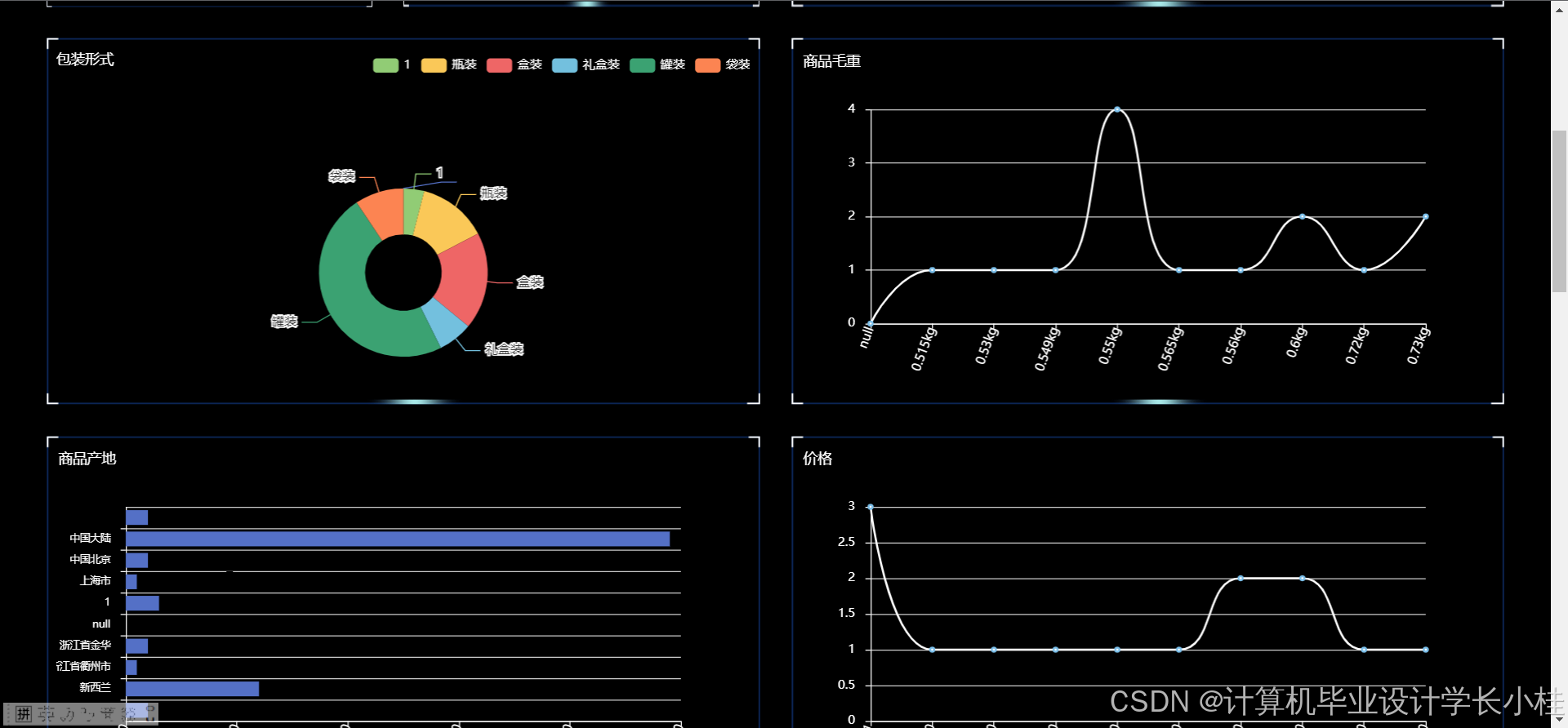Click the 中国大陆 axis label

tap(91, 539)
